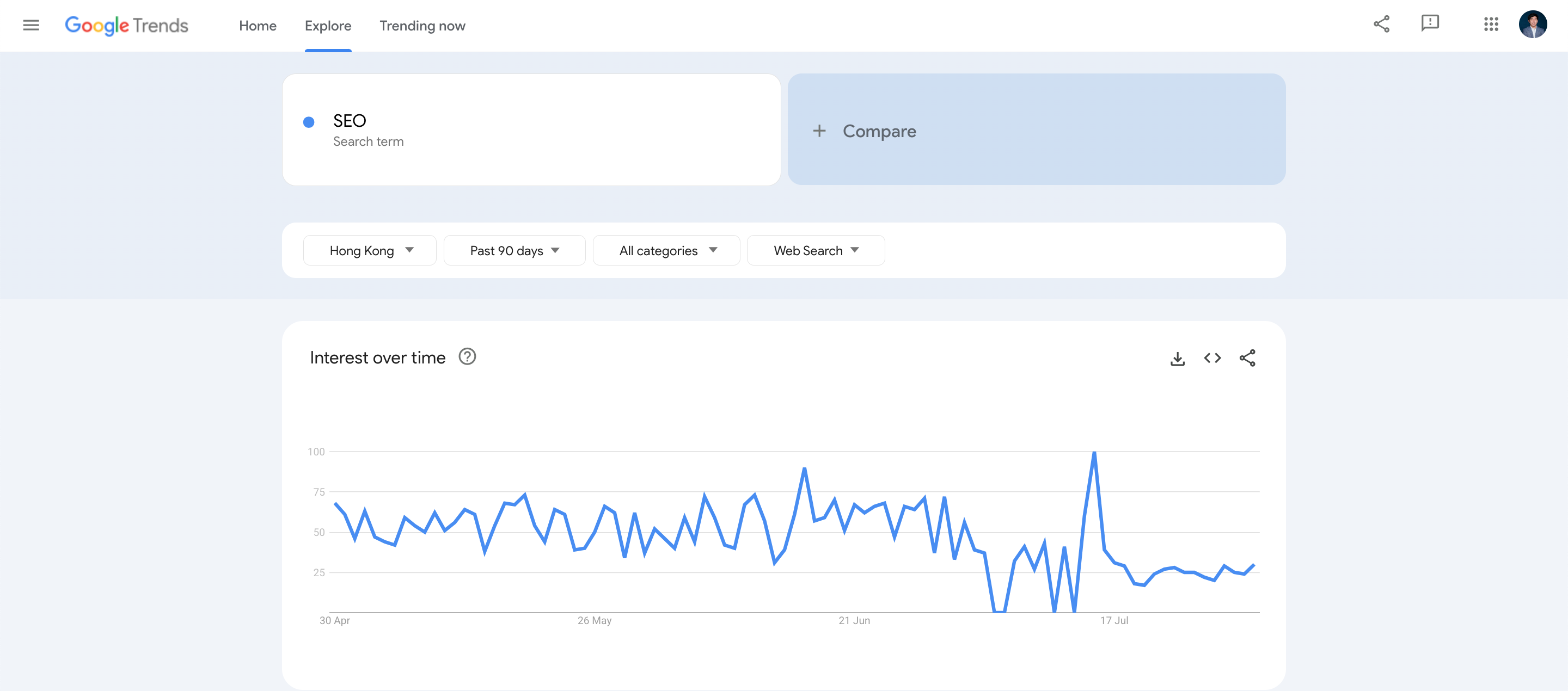Open the hamburger main menu

tap(31, 26)
